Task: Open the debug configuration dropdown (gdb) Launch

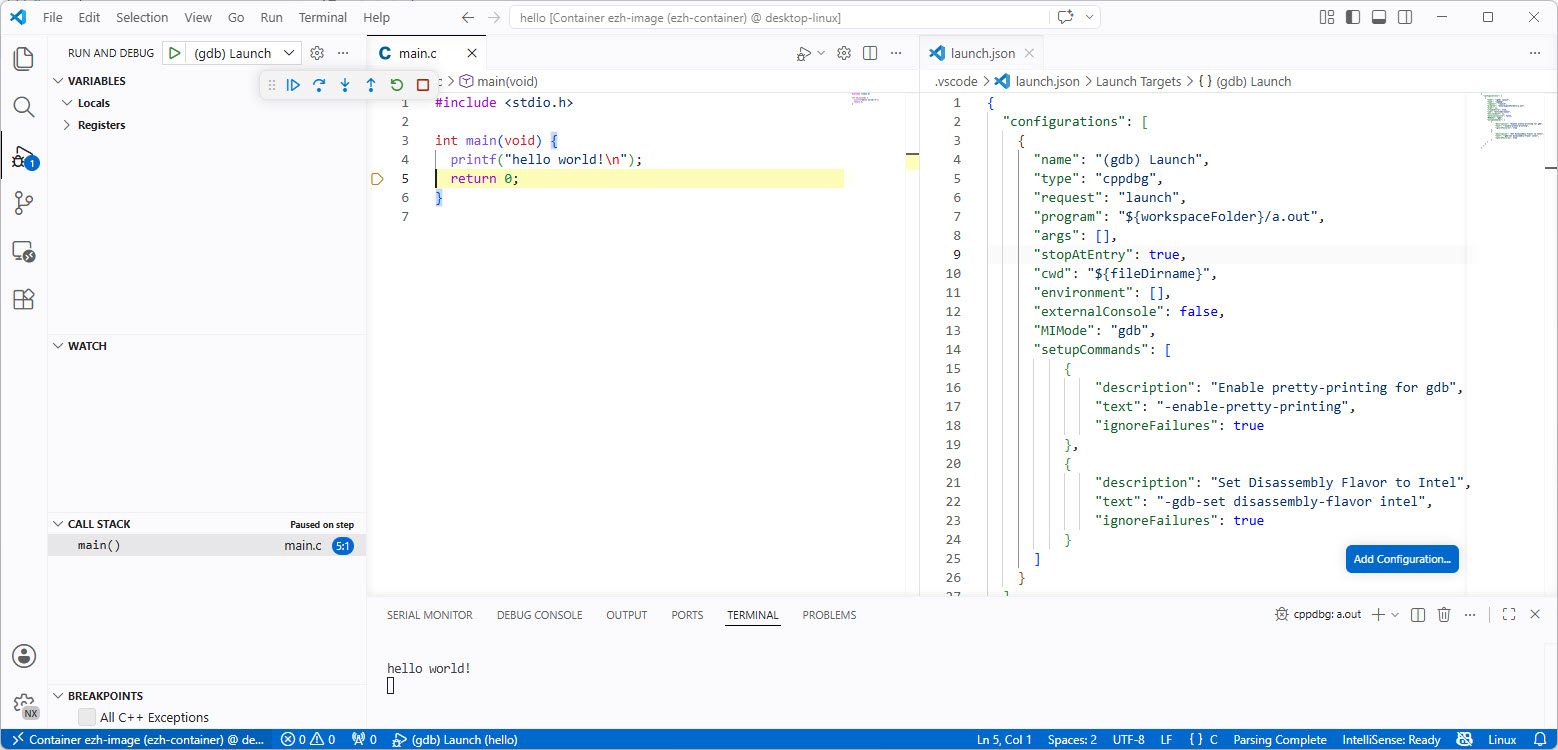Action: (x=243, y=53)
